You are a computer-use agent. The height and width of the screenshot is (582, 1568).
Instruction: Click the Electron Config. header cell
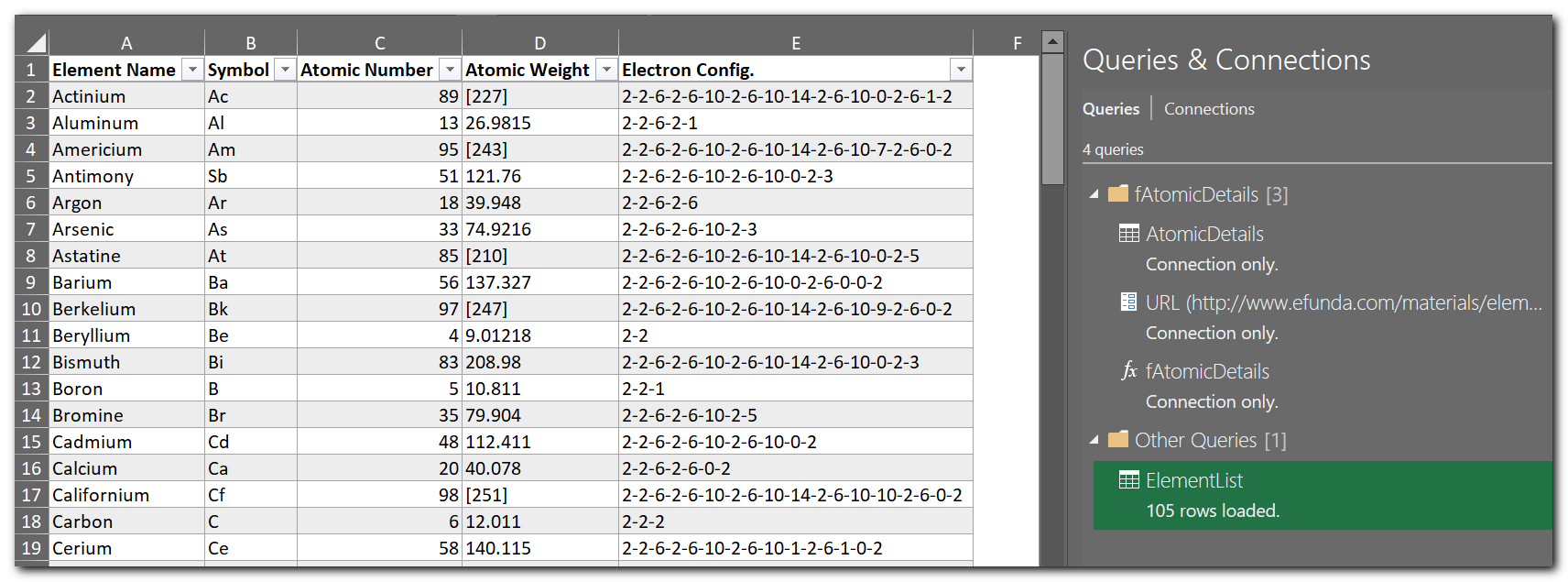coord(796,70)
